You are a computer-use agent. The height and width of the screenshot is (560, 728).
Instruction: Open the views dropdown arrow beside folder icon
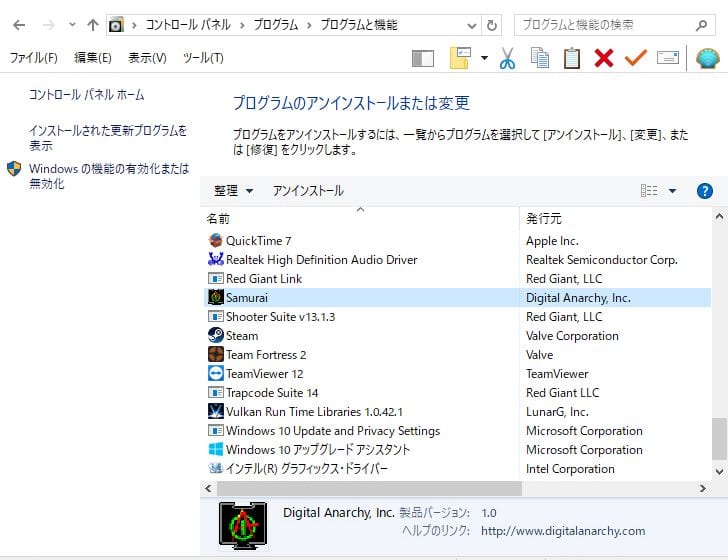tap(484, 59)
